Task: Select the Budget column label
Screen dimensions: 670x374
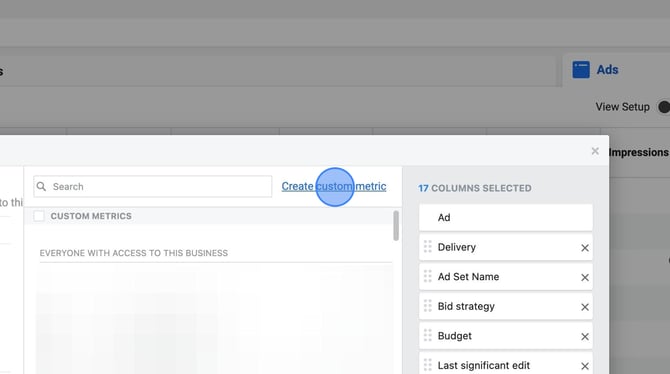Action: click(455, 336)
